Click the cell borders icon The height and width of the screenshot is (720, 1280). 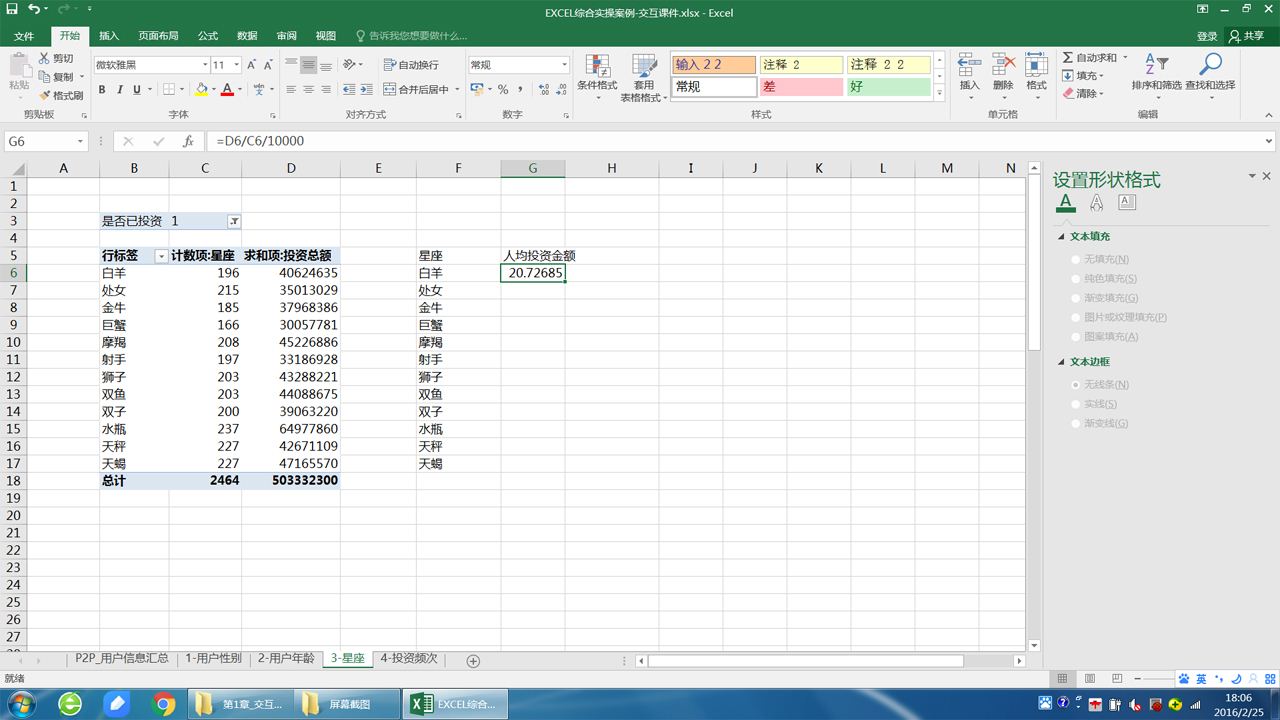click(169, 89)
